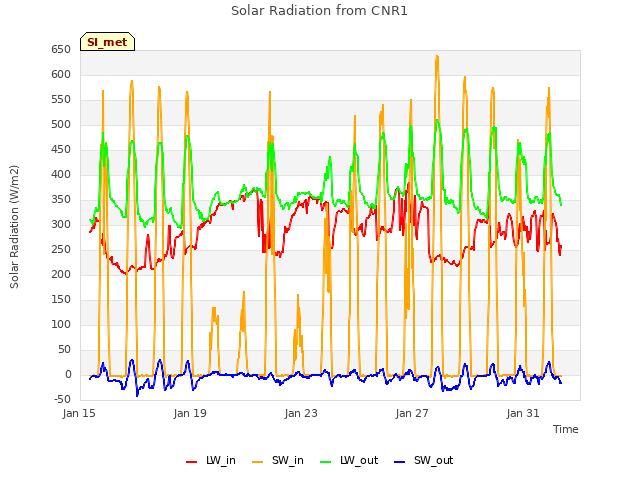Screen dimensions: 640x480
Task: Click the highest orange SW_in peak near 640
Action: [x=437, y=57]
